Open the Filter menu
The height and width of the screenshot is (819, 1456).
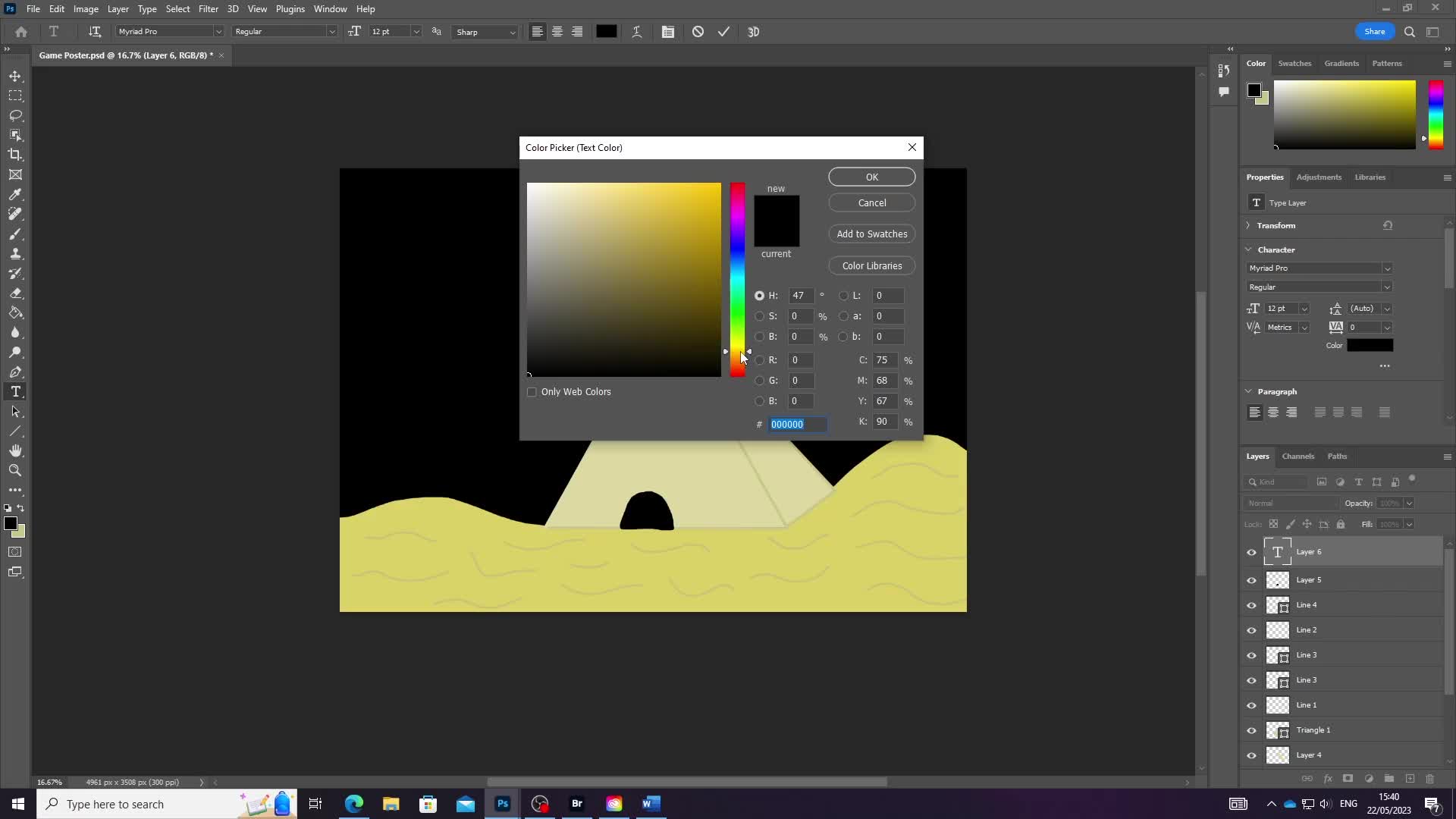[x=208, y=9]
